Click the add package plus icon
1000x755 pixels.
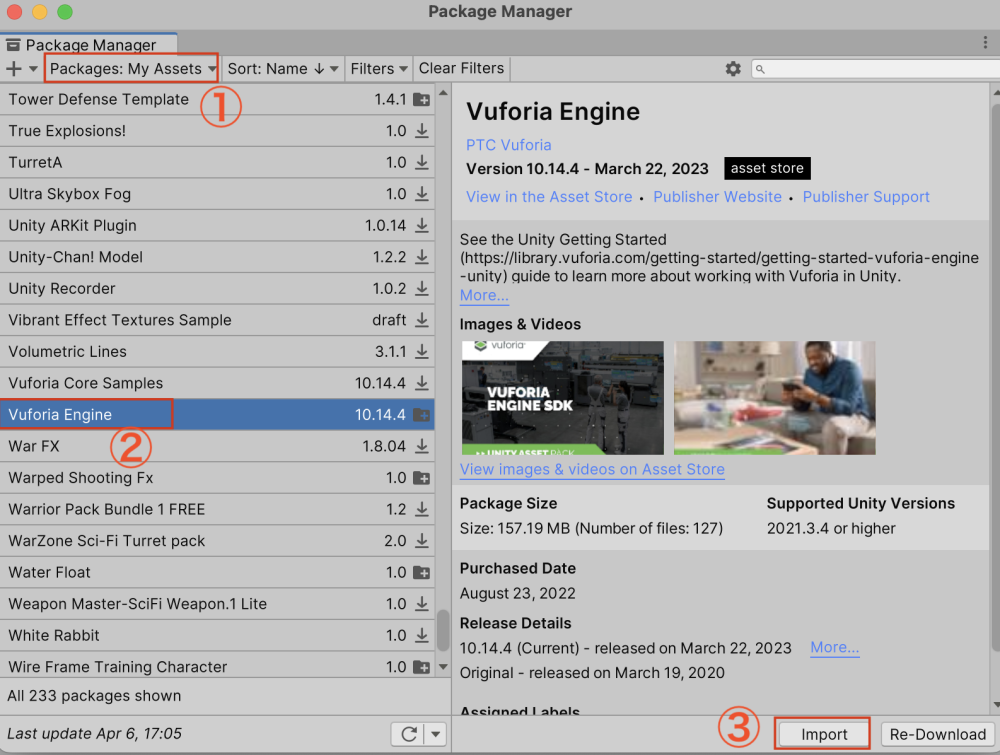pos(14,69)
